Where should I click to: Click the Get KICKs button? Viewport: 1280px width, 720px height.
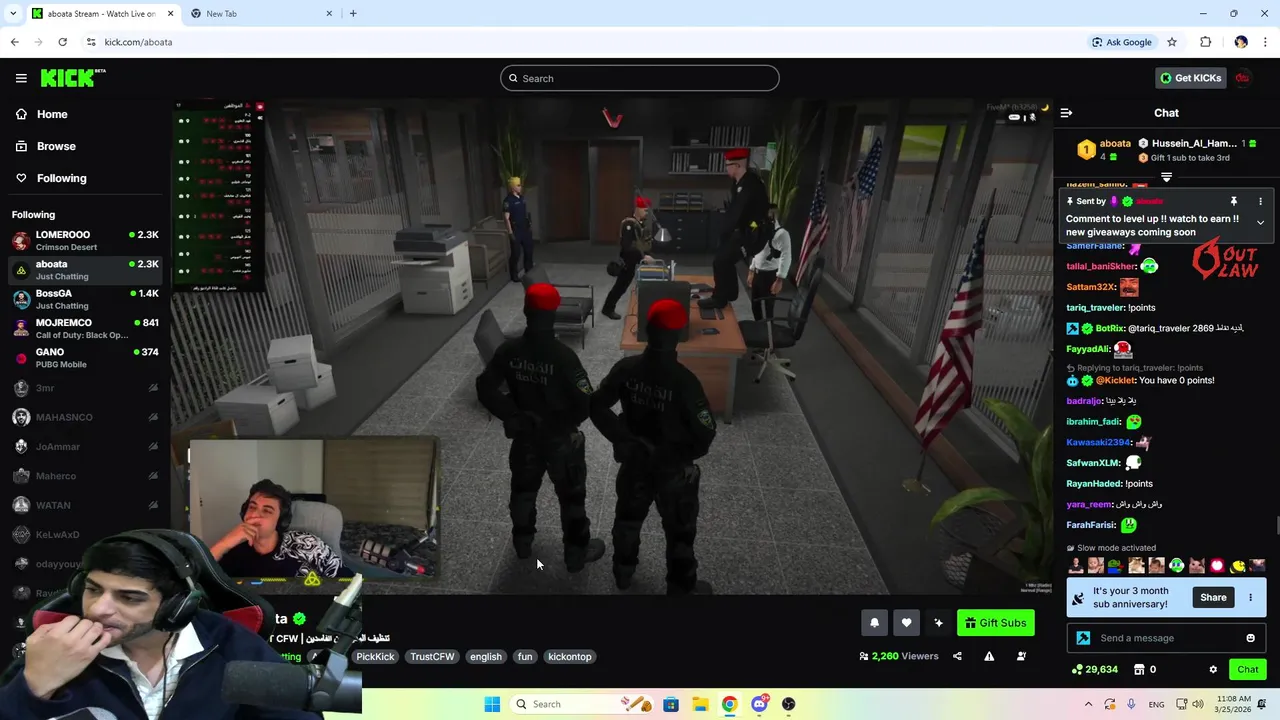point(1190,78)
